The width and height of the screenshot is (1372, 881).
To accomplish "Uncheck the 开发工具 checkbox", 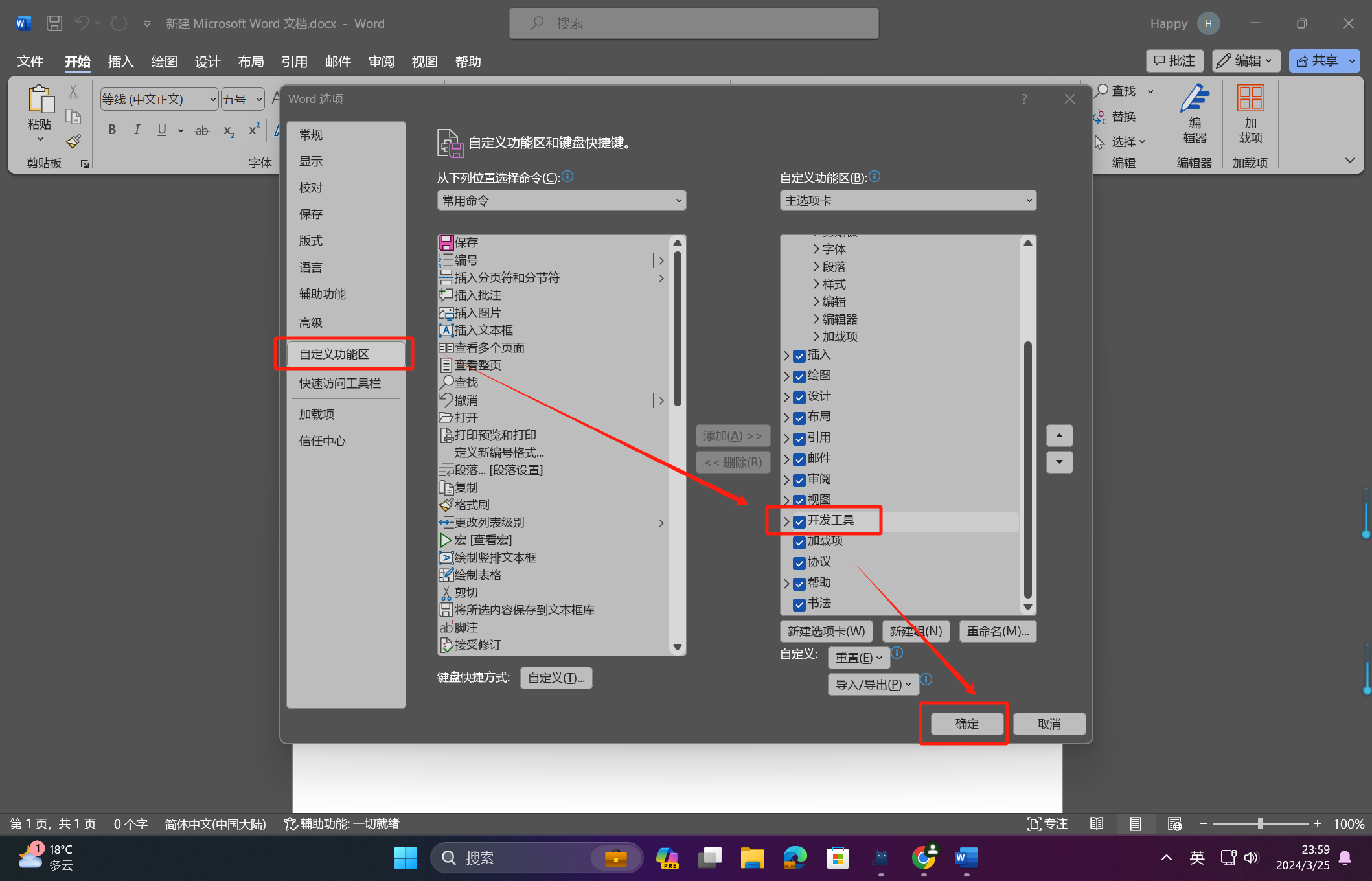I will click(x=799, y=521).
